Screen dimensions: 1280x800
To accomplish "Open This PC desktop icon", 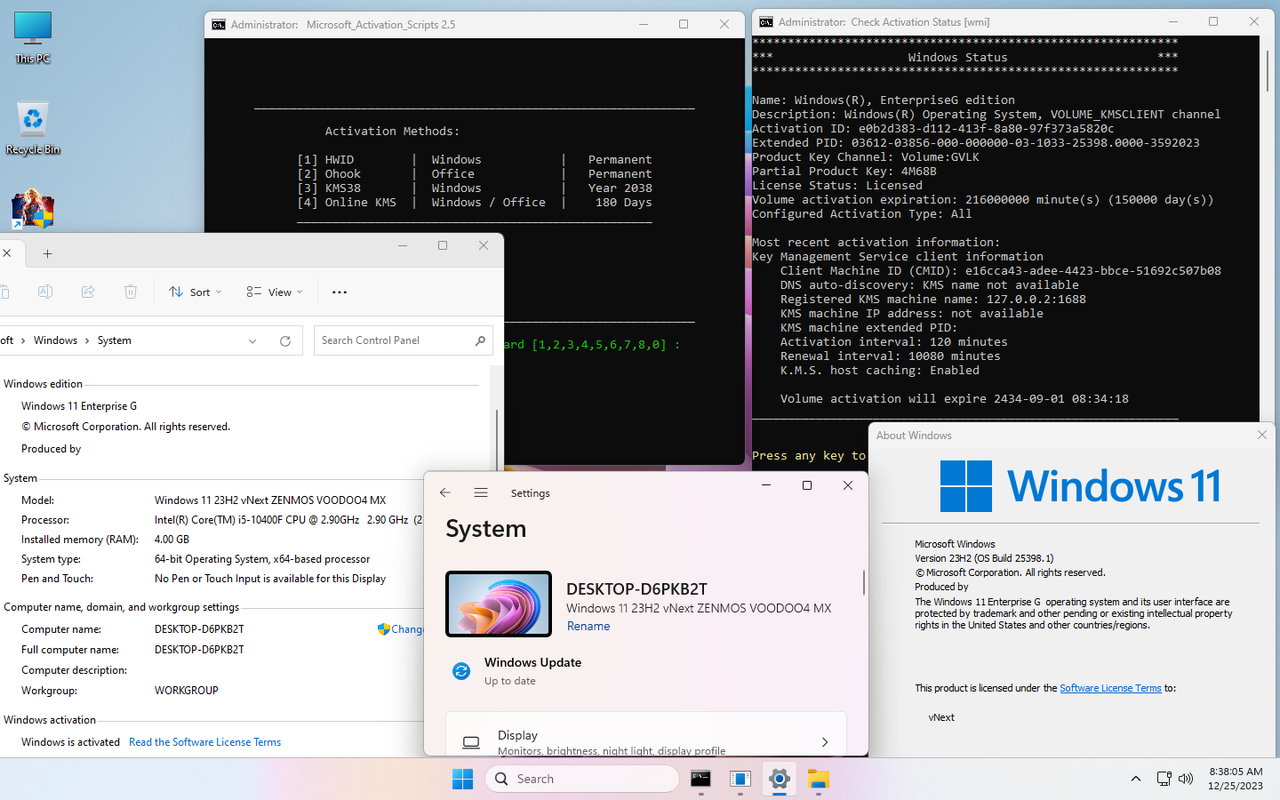I will (32, 38).
